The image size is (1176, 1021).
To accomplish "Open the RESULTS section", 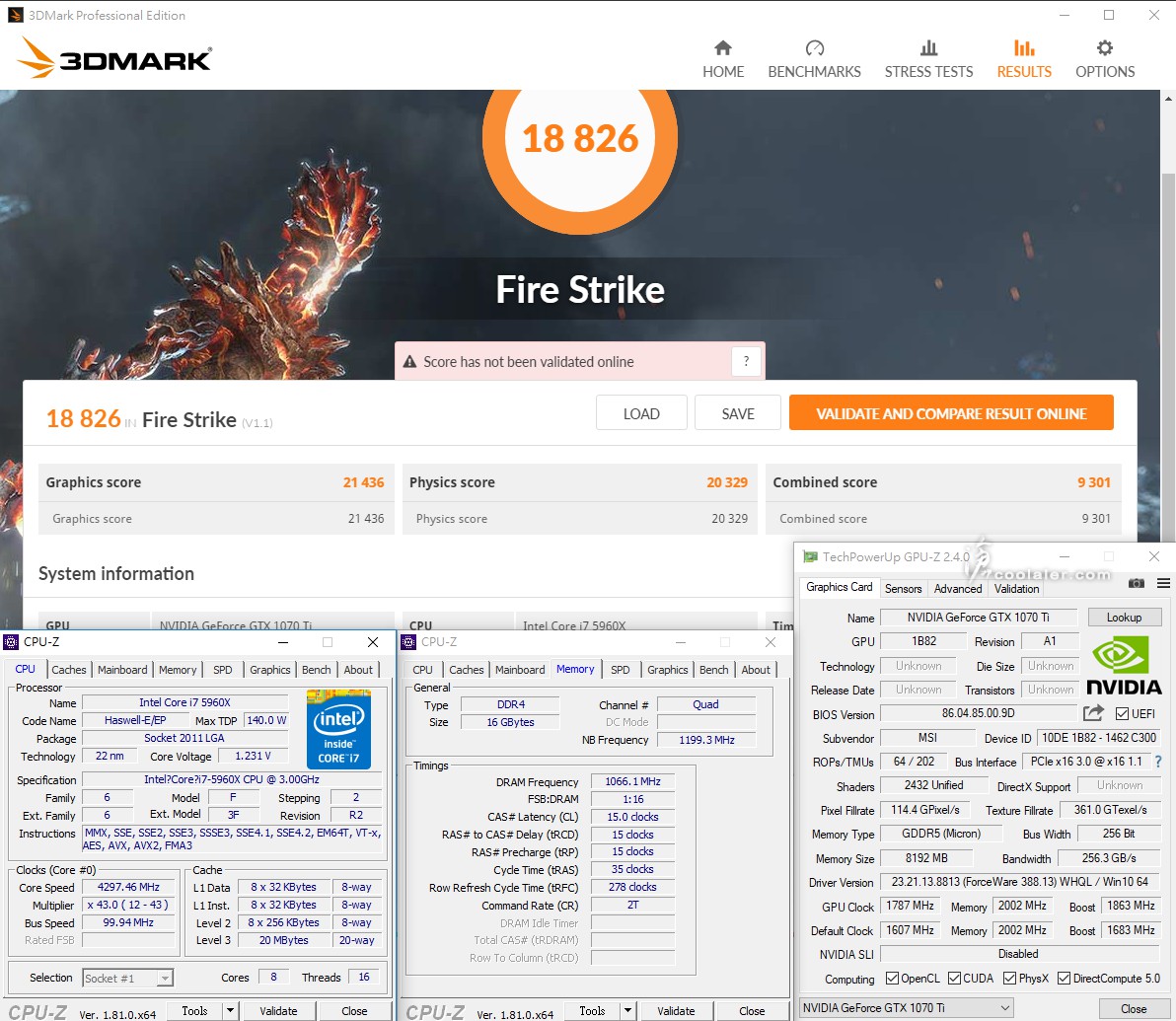I will [x=1024, y=59].
